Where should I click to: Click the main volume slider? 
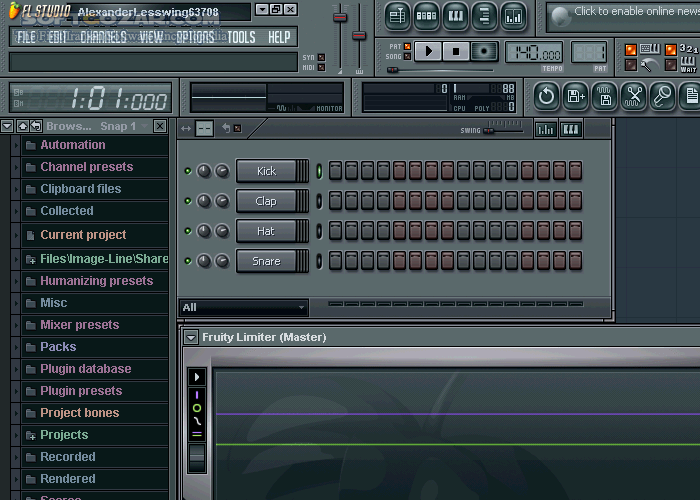(340, 17)
